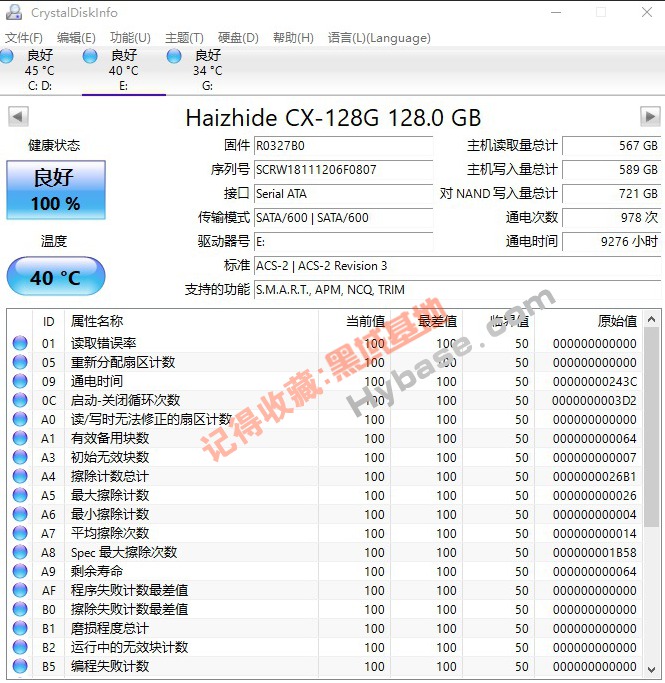Click the status dot for row 01
The height and width of the screenshot is (683, 665).
point(20,343)
